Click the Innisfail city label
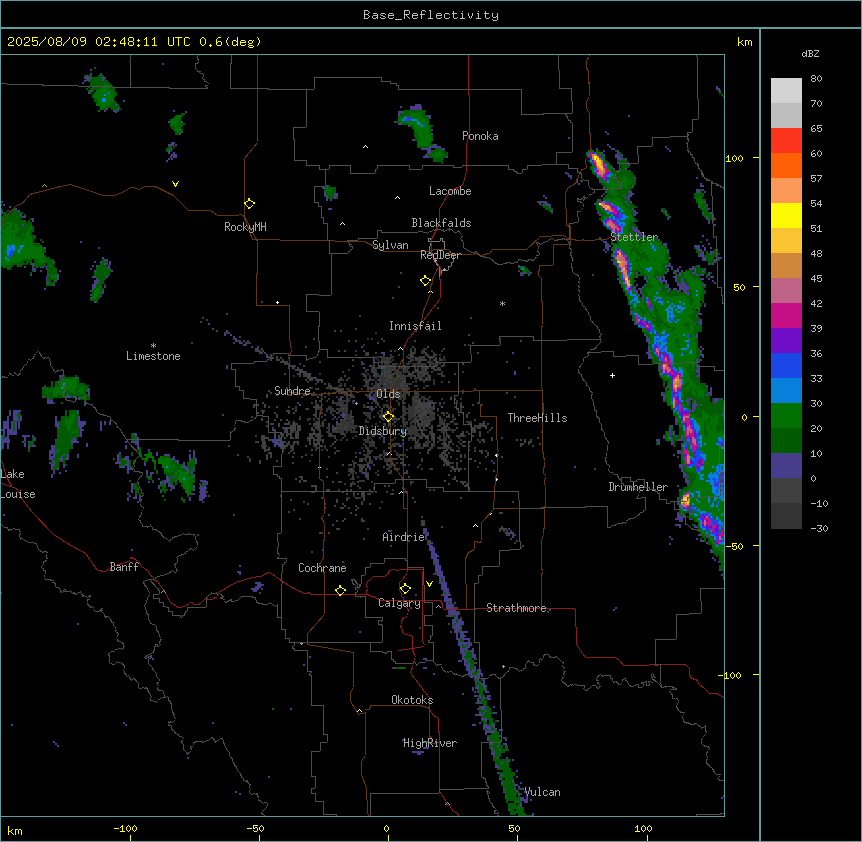This screenshot has width=862, height=842. click(415, 326)
